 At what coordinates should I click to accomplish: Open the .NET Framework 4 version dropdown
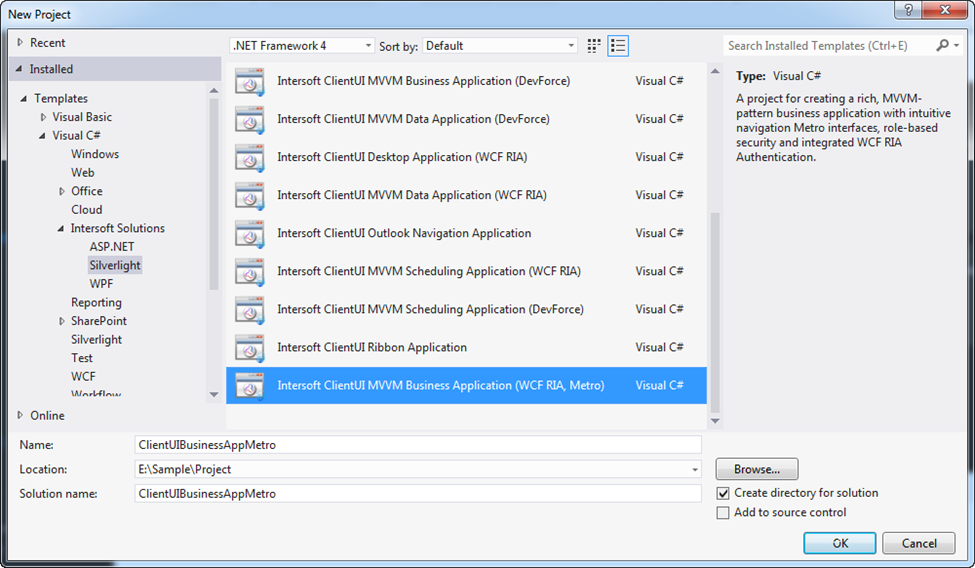pyautogui.click(x=302, y=45)
